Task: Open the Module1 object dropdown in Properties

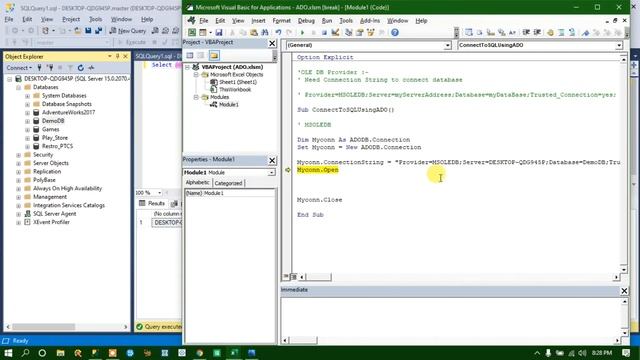Action: pos(271,173)
